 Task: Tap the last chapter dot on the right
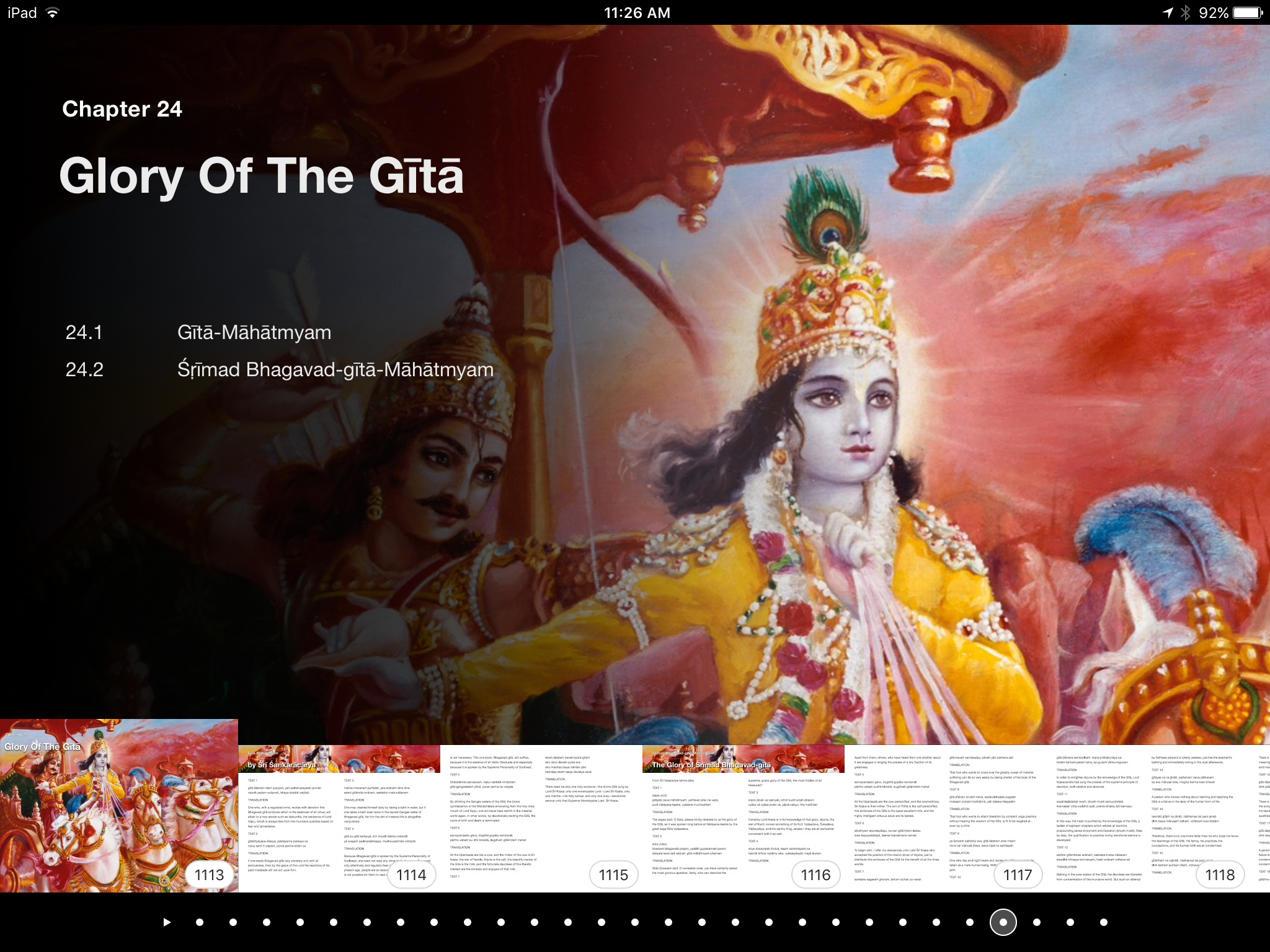[1104, 922]
